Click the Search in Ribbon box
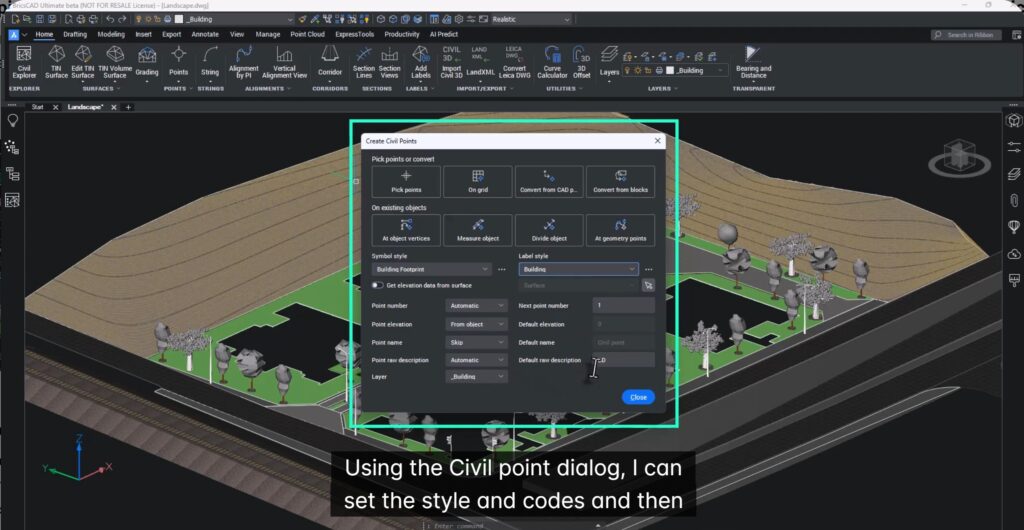This screenshot has height=530, width=1024. tap(966, 35)
